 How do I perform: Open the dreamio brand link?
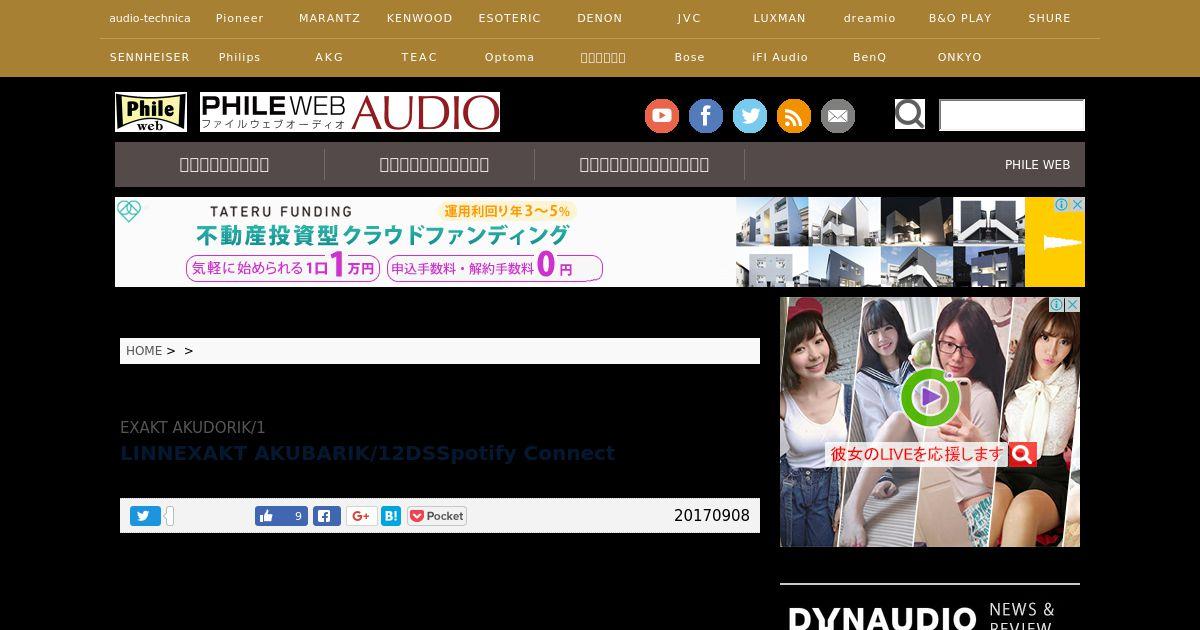pyautogui.click(x=870, y=18)
